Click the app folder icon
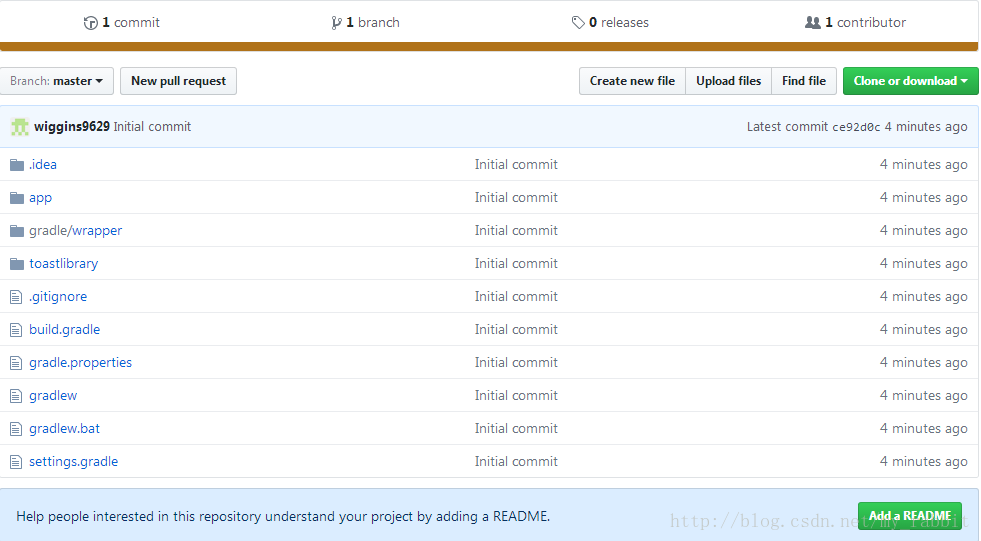Viewport: 981px width, 541px height. point(17,198)
